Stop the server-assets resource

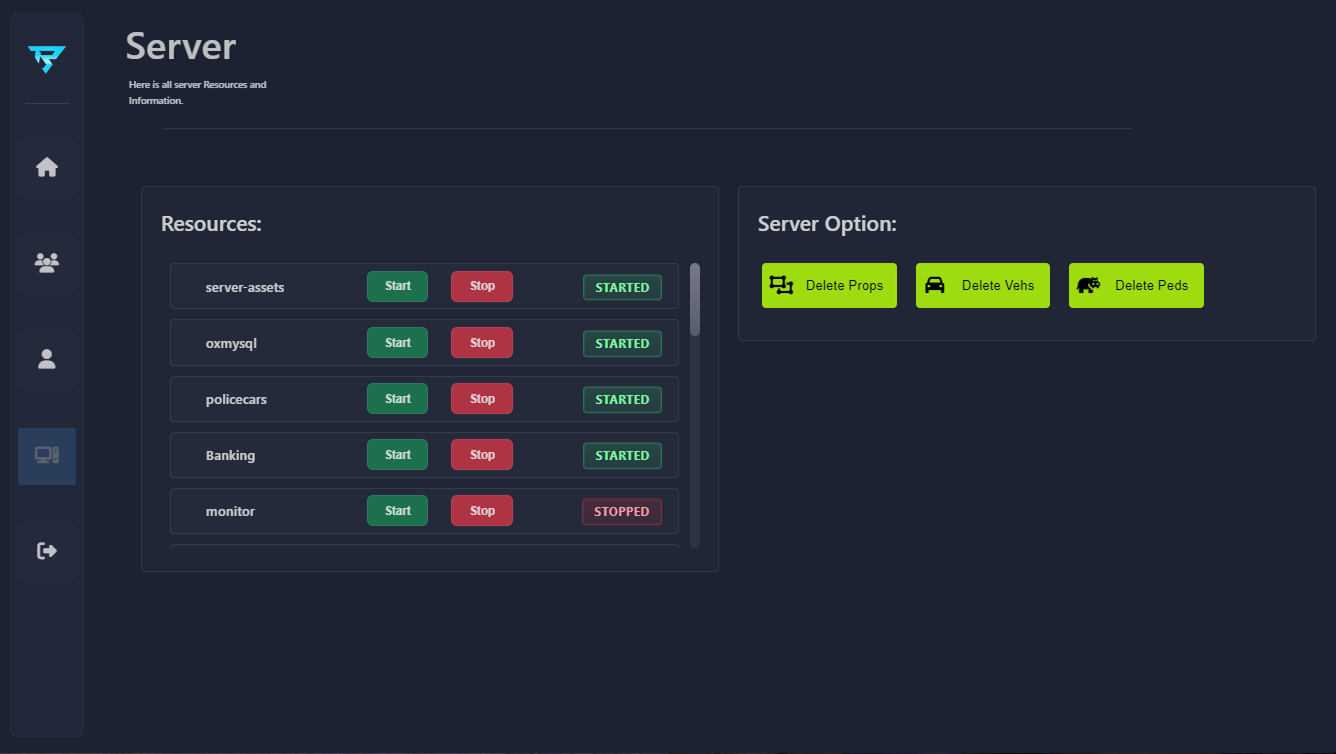482,286
